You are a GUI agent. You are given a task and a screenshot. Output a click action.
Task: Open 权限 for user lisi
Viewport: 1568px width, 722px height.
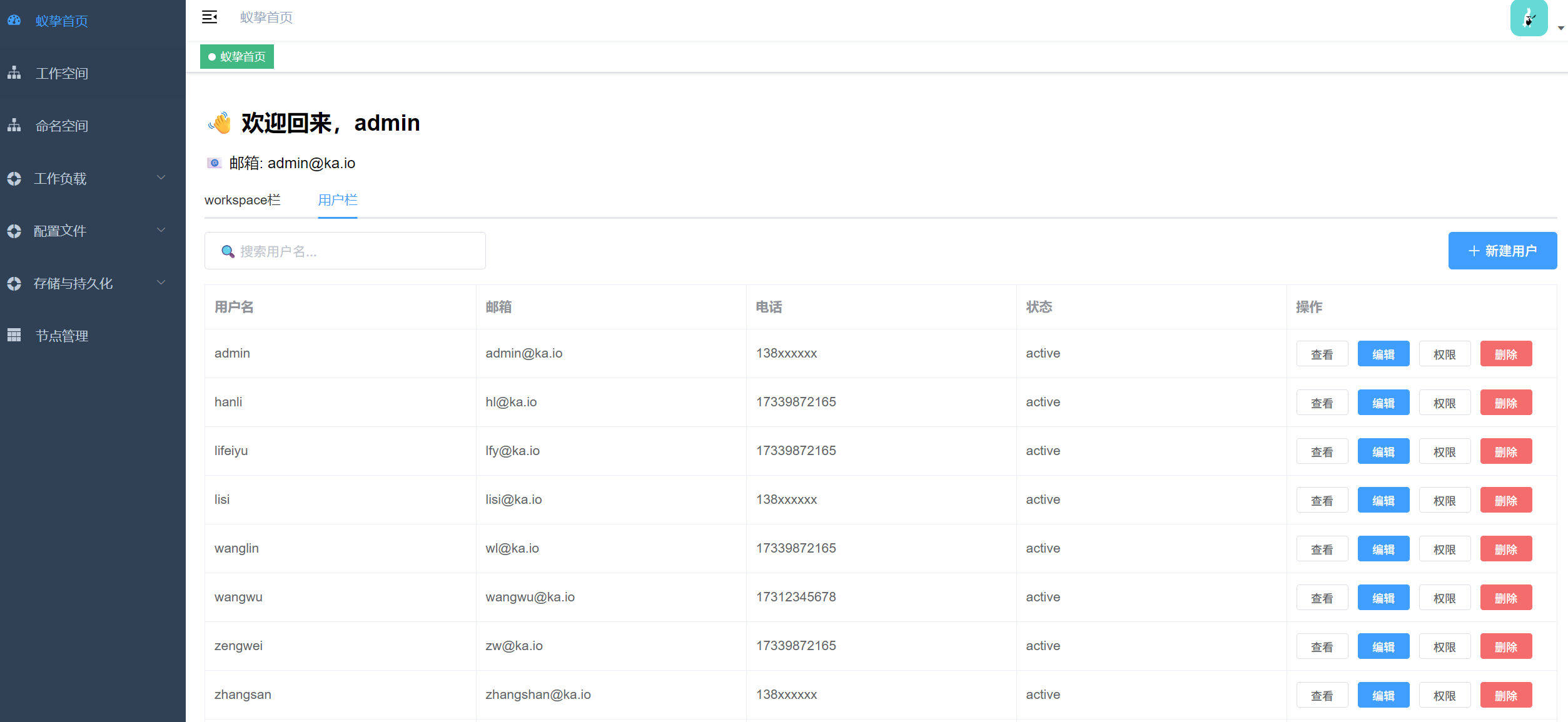[1444, 500]
